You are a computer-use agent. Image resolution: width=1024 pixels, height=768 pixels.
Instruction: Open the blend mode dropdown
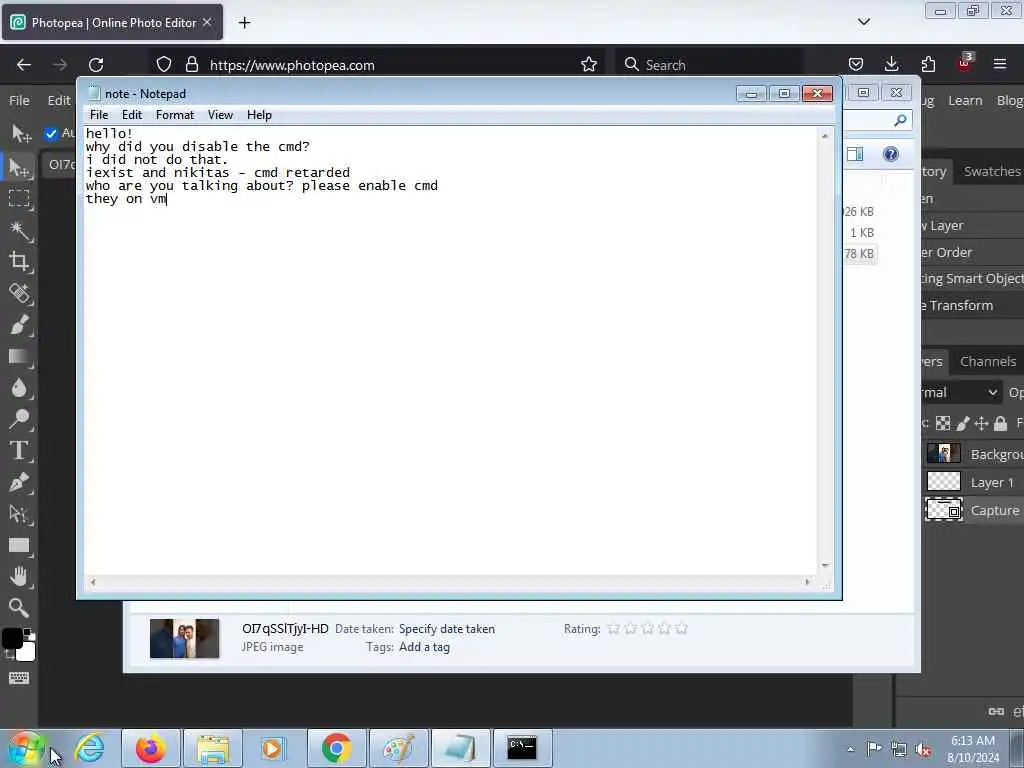click(x=961, y=392)
